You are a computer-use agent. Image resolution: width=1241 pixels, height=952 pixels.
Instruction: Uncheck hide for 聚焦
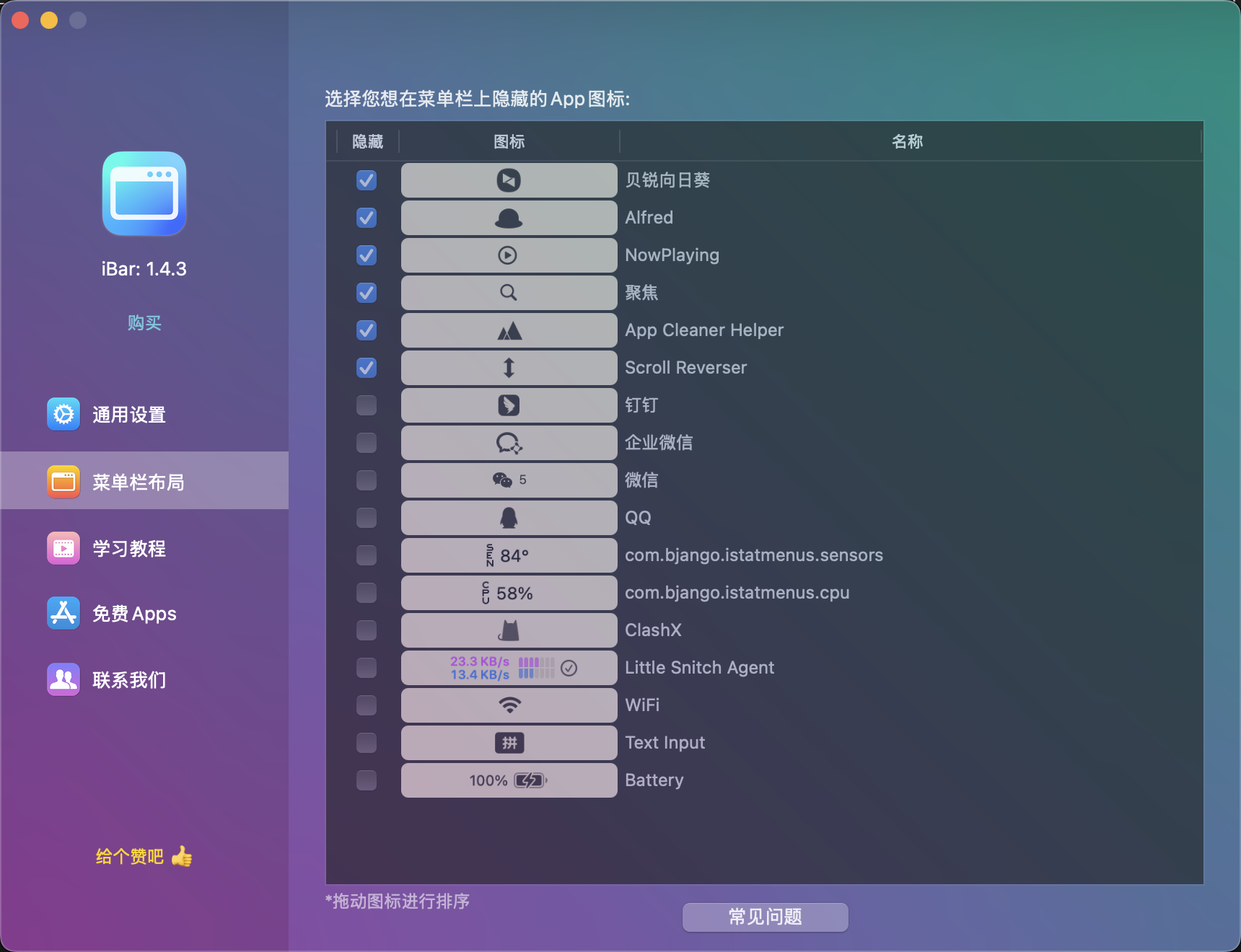tap(367, 293)
